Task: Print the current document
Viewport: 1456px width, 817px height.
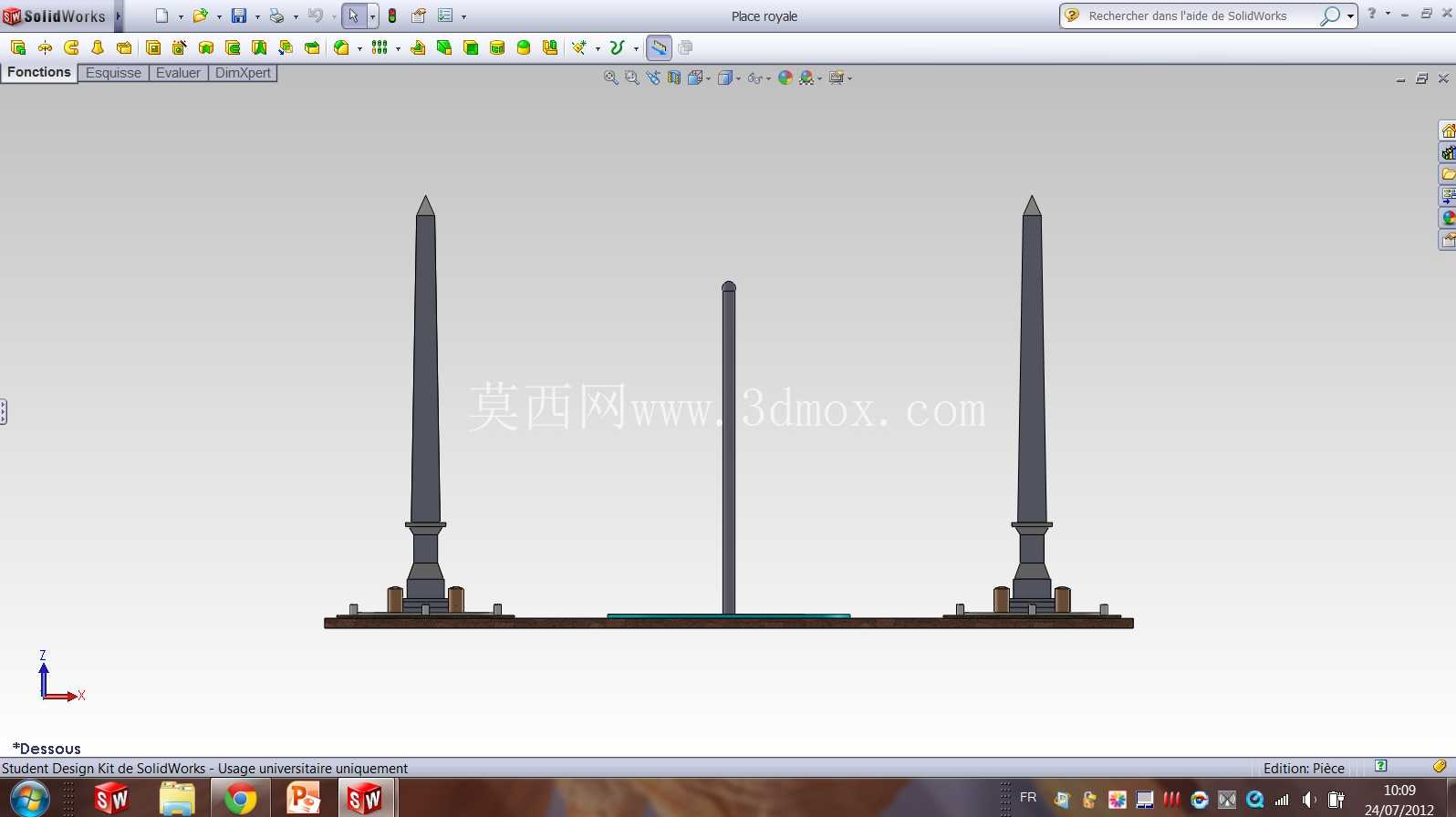Action: point(276,16)
